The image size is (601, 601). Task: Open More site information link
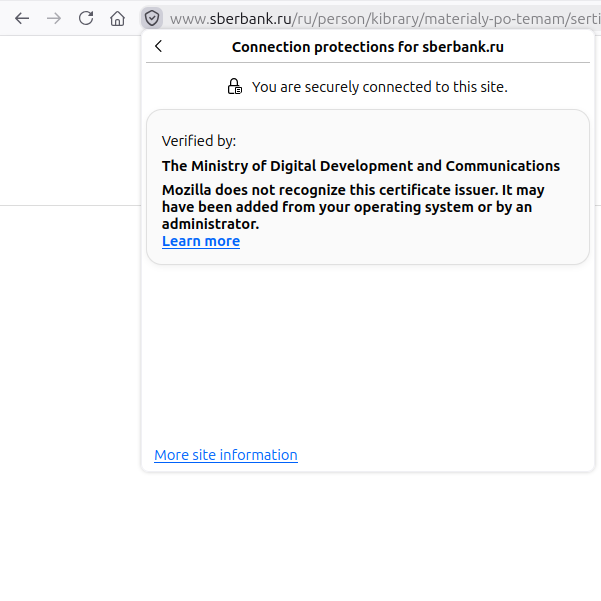pos(226,455)
